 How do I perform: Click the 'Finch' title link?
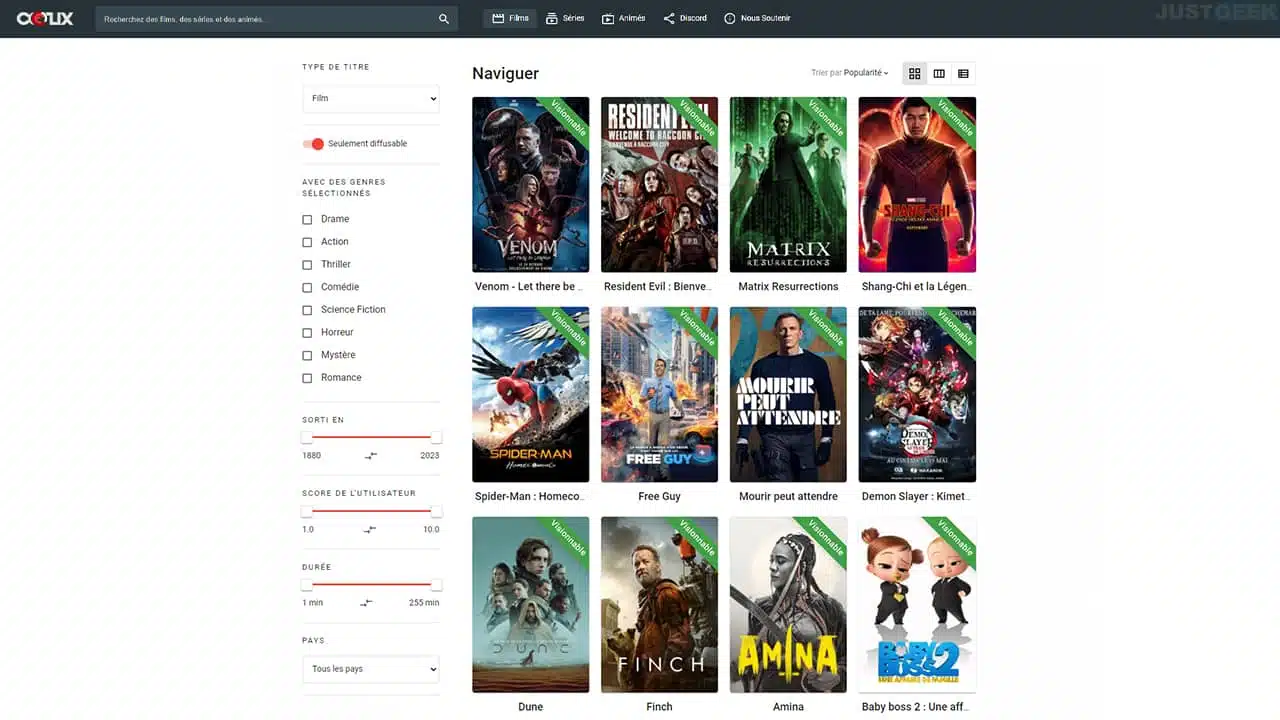(x=659, y=707)
